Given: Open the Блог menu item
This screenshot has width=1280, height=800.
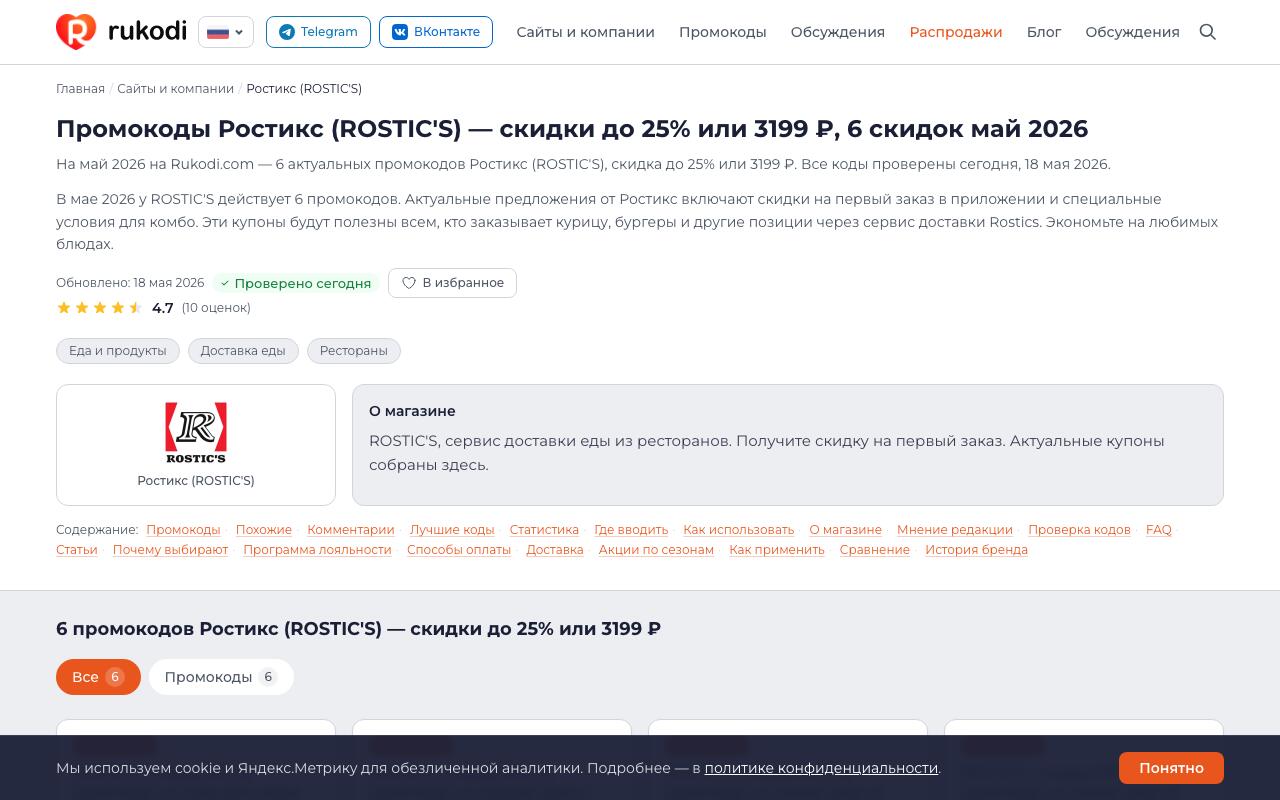Looking at the screenshot, I should click(x=1044, y=32).
